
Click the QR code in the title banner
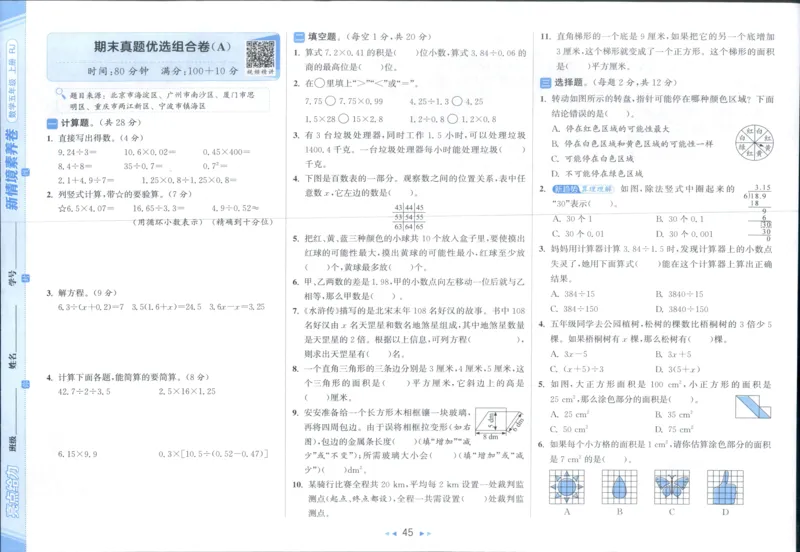pyautogui.click(x=260, y=55)
